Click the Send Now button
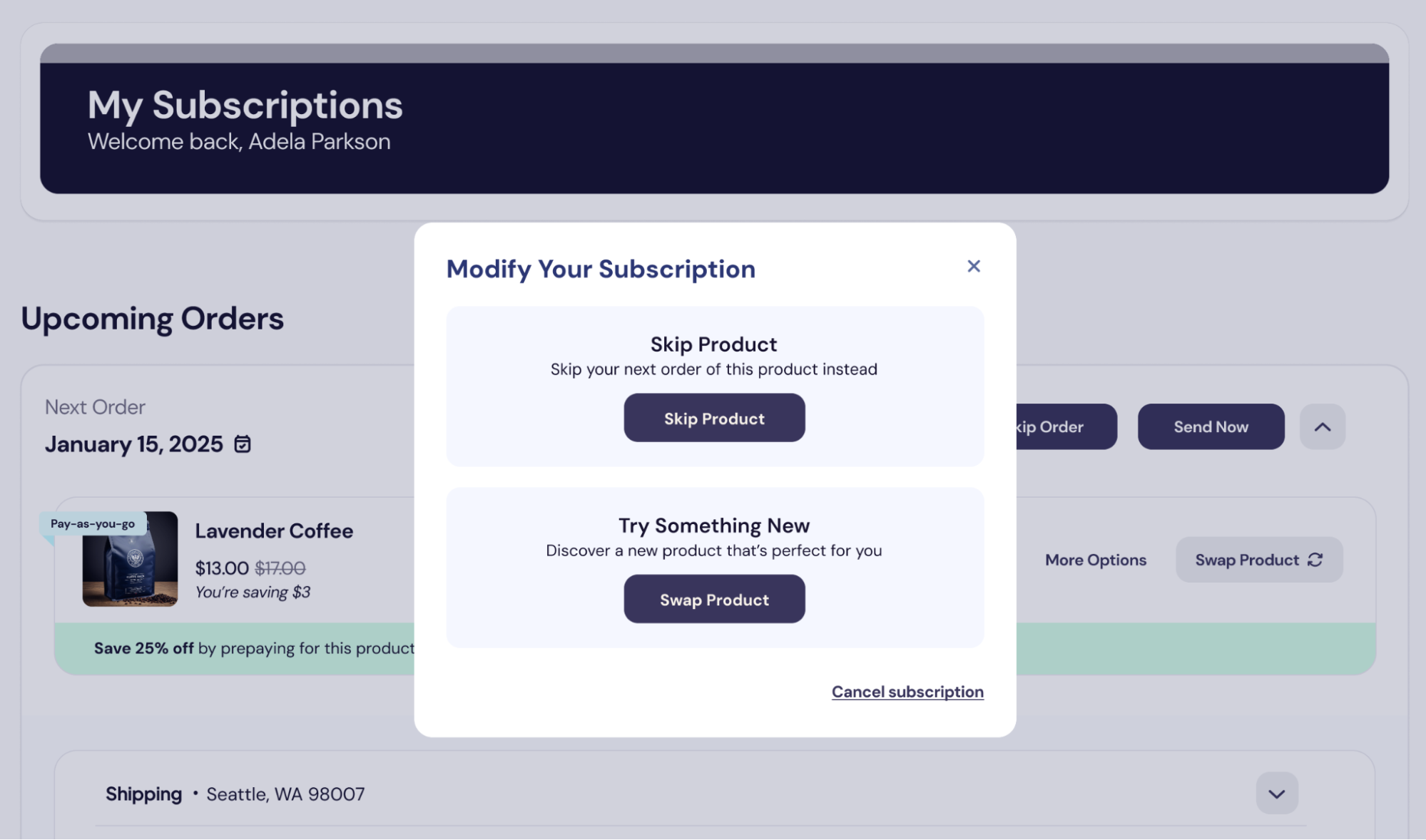Viewport: 1426px width, 840px height. click(x=1211, y=426)
